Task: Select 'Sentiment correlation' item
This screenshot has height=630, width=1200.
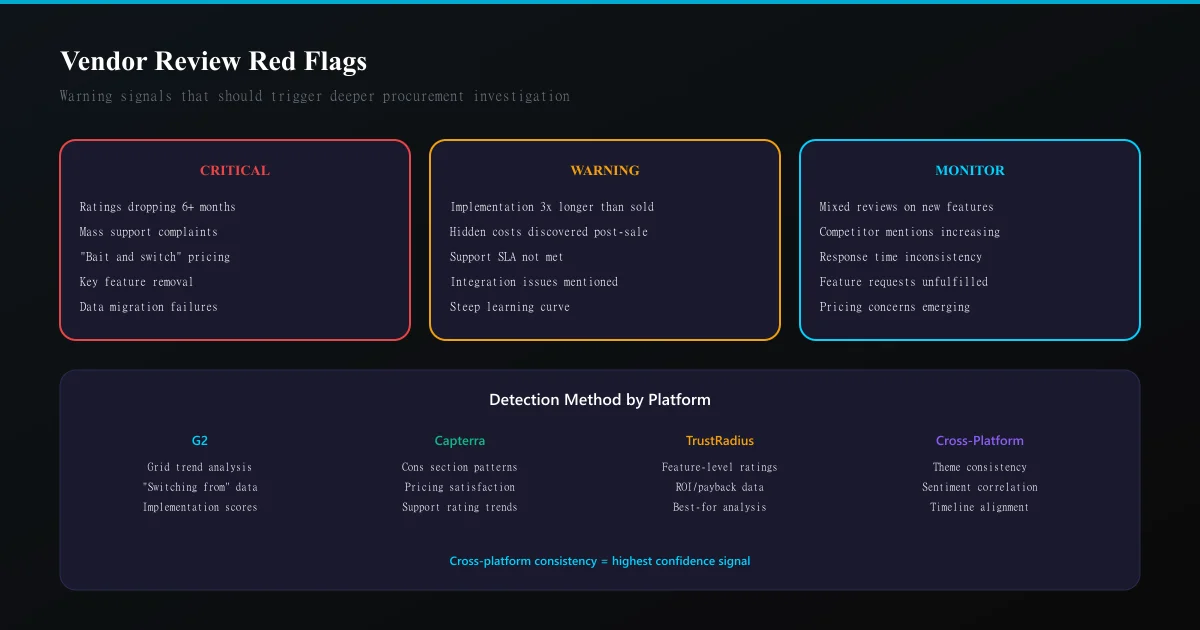Action: [x=980, y=487]
